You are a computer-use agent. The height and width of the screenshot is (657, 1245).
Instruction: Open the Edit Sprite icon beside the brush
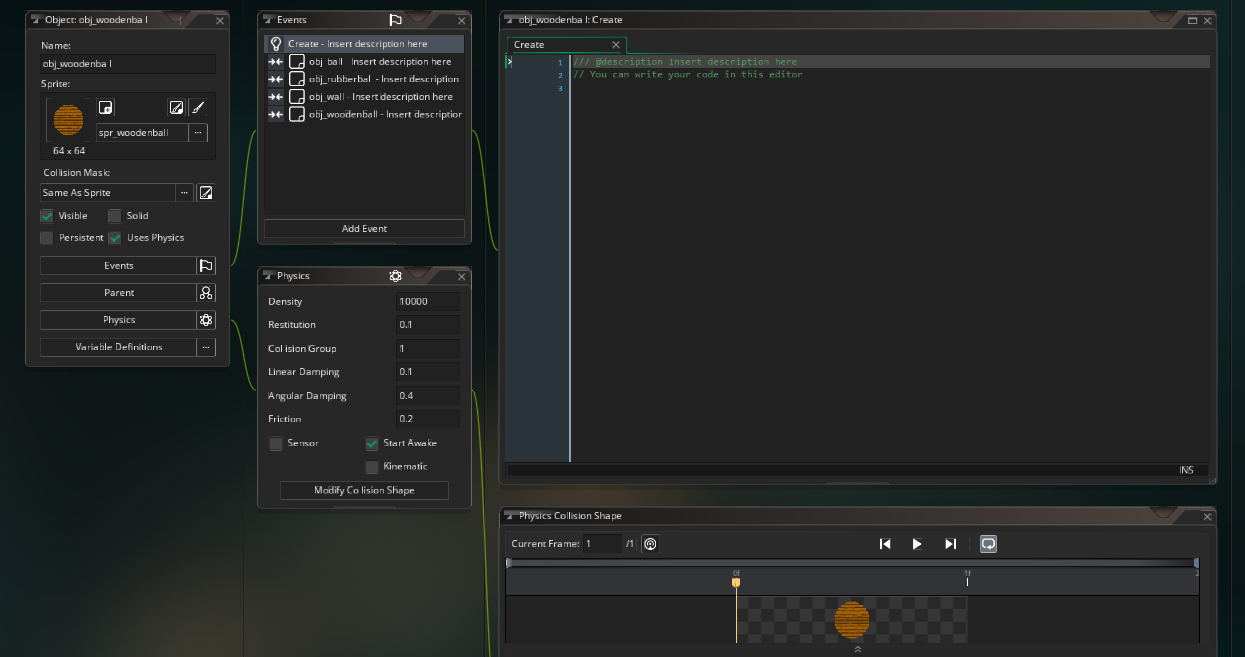point(176,107)
